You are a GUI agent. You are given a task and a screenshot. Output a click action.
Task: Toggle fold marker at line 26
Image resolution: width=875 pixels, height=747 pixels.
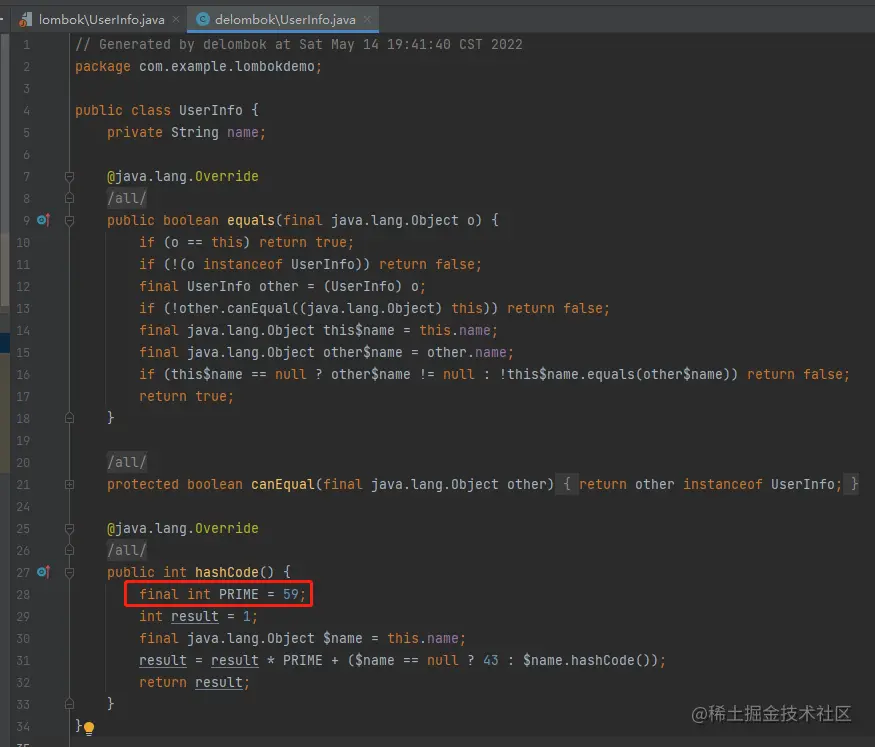[69, 550]
